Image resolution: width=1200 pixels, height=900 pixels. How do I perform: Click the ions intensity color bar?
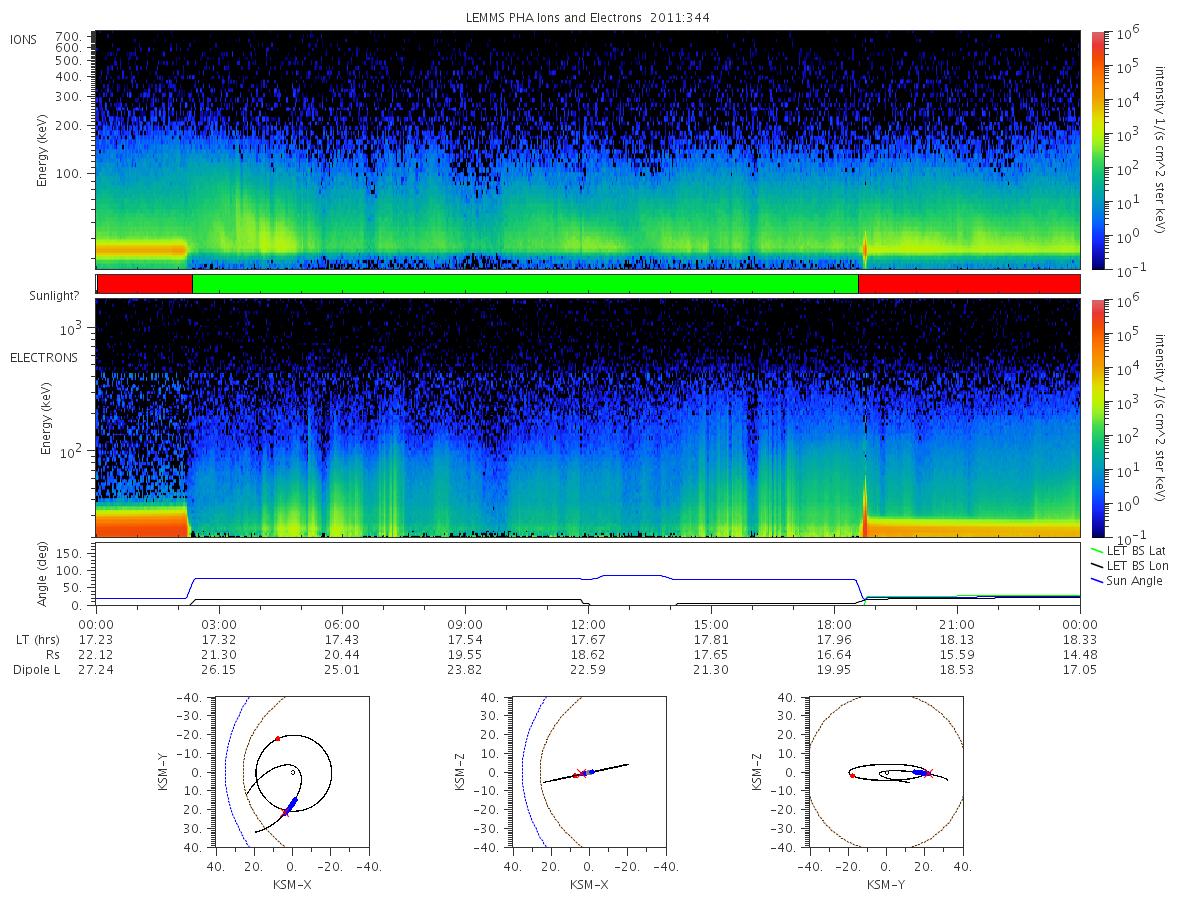(1098, 150)
